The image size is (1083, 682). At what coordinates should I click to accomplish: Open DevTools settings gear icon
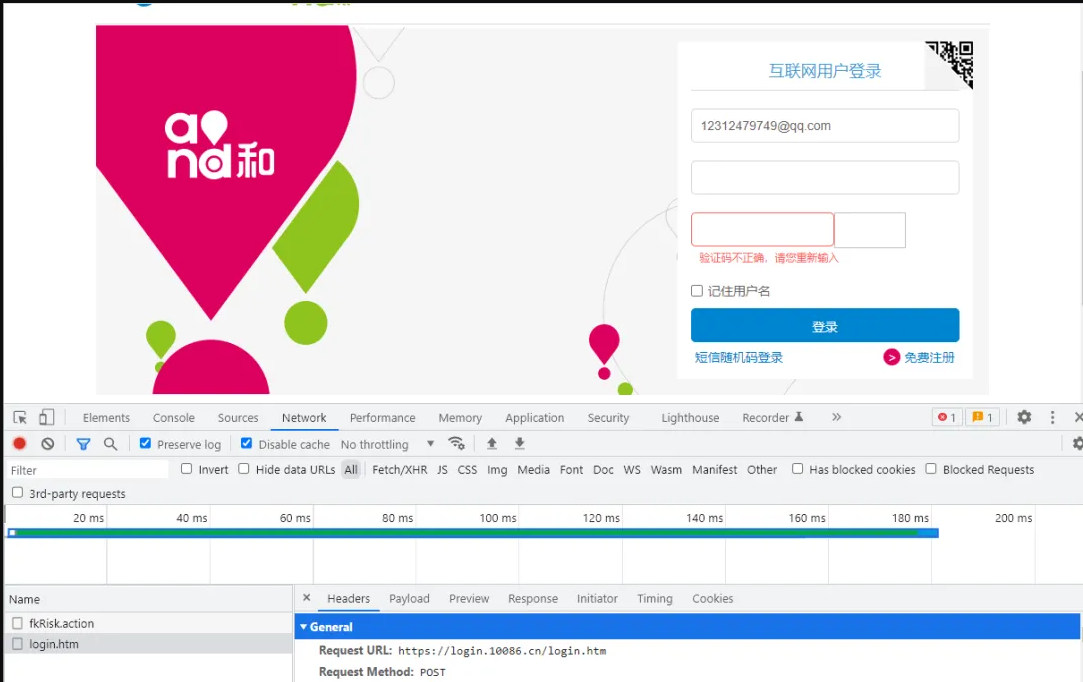1024,417
